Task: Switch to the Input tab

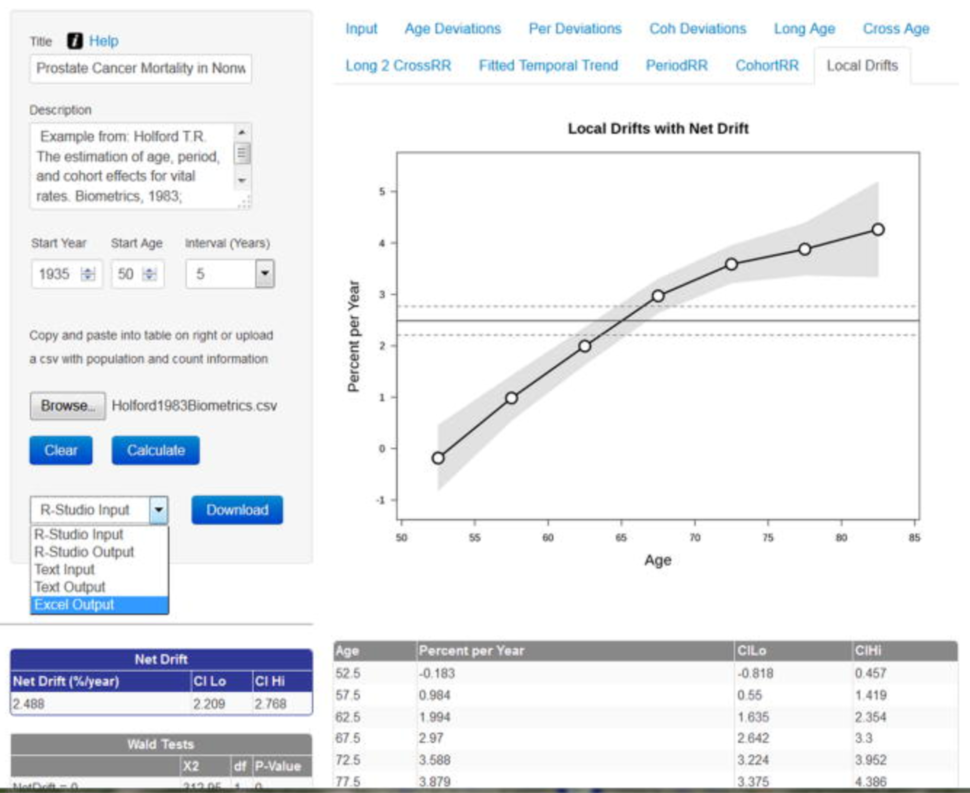Action: coord(361,29)
